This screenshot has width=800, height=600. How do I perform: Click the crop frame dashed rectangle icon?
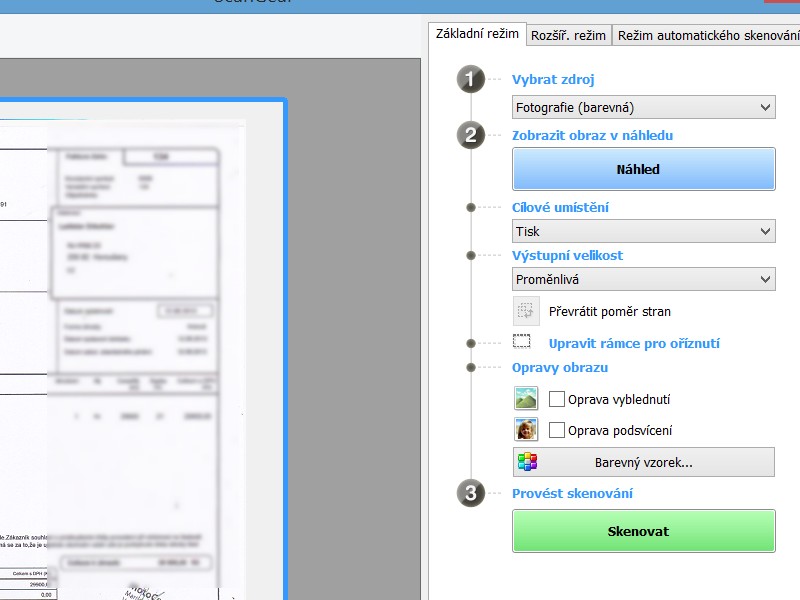521,341
